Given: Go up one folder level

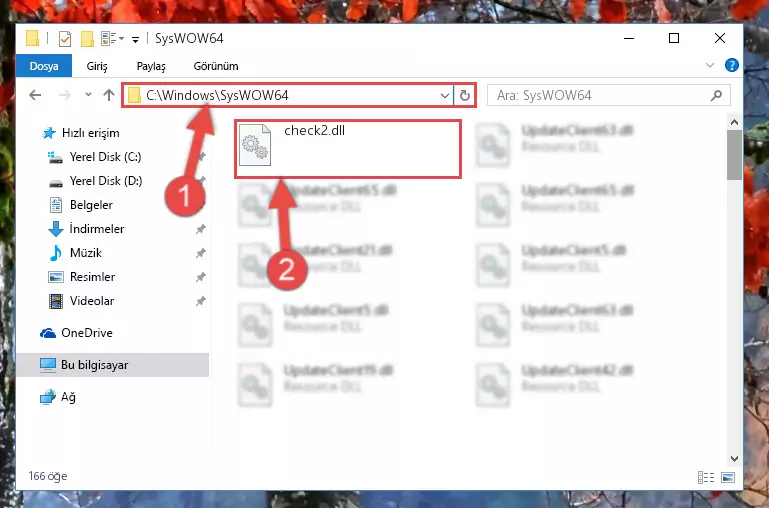Looking at the screenshot, I should click(109, 95).
